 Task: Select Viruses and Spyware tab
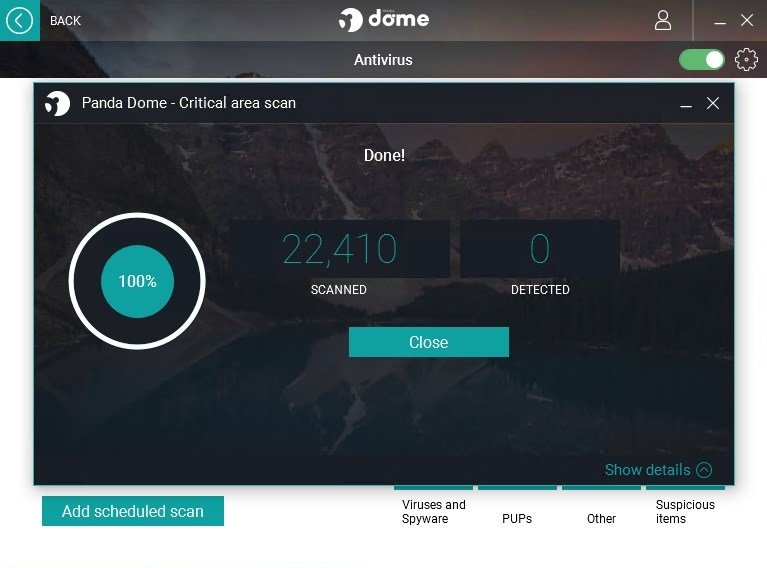(433, 511)
